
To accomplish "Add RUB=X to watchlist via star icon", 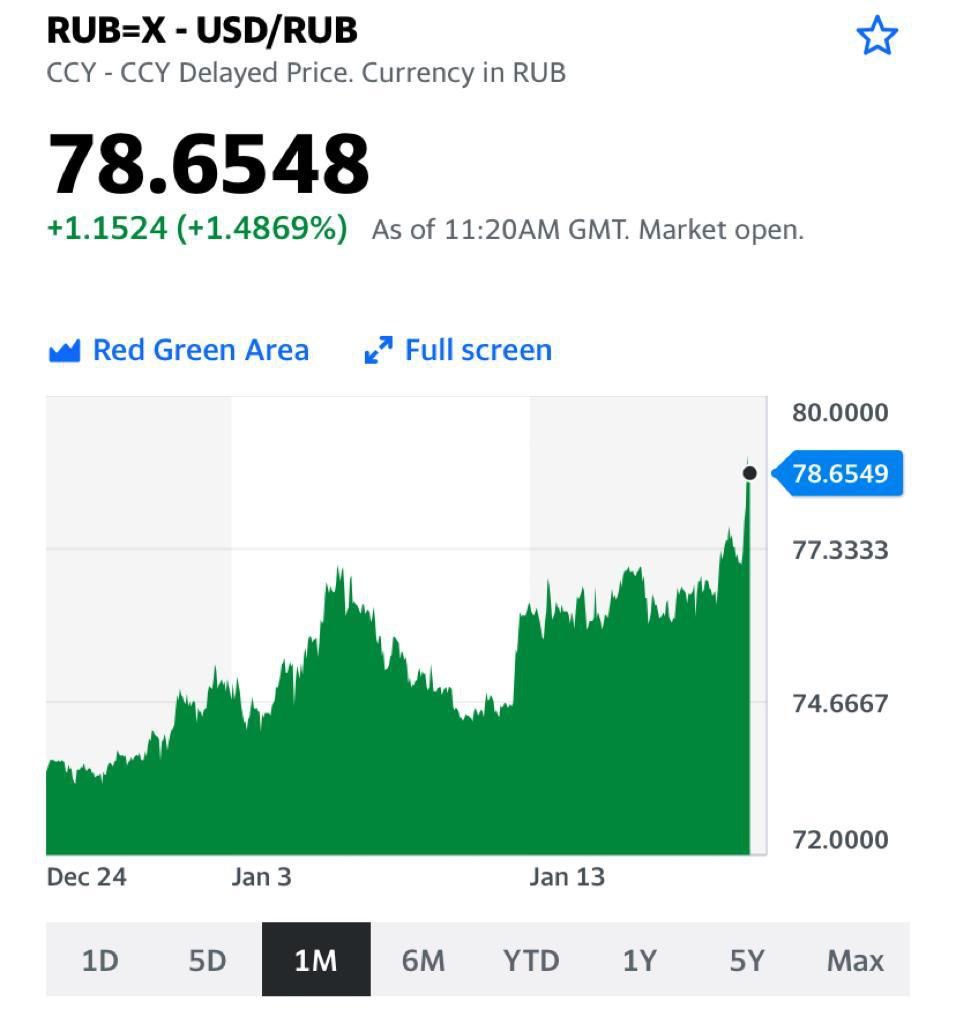I will (x=876, y=37).
